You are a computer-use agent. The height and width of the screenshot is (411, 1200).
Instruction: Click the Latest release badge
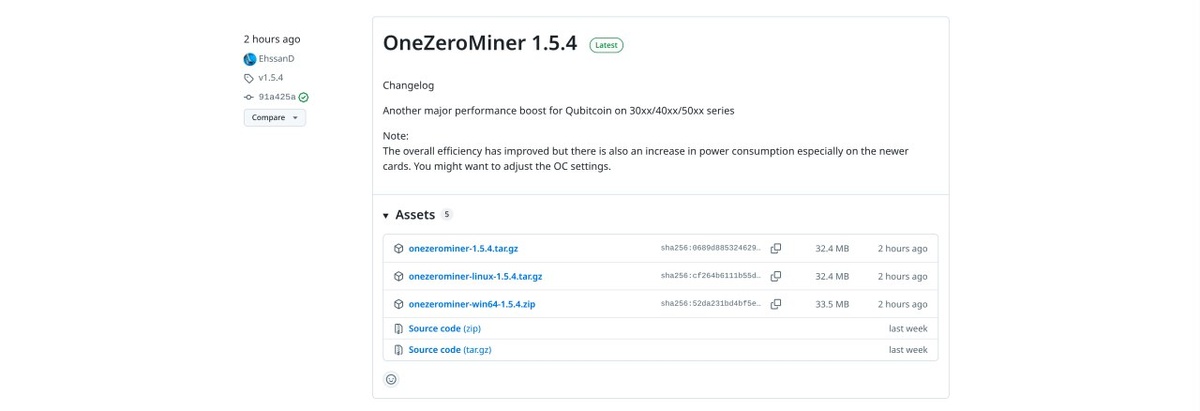pyautogui.click(x=606, y=45)
